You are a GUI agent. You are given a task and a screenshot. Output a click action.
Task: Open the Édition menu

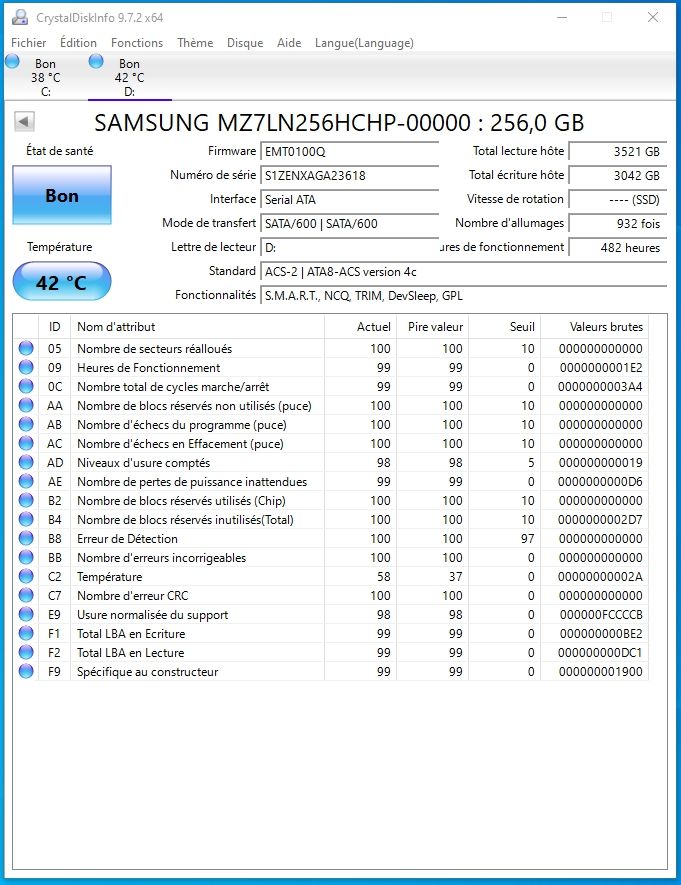coord(78,43)
